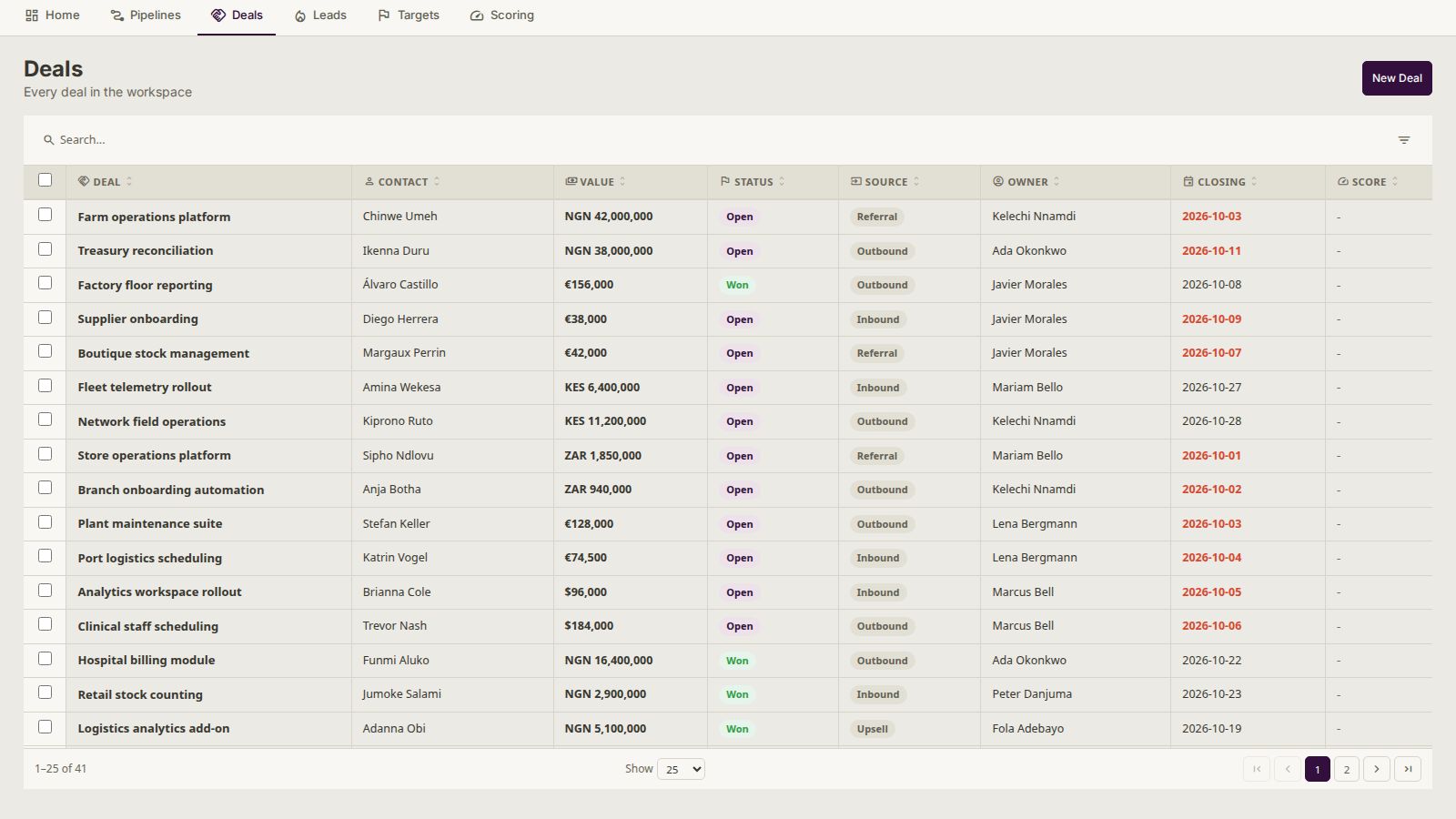Toggle the select-all checkbox in the header
The image size is (1456, 819).
click(45, 180)
